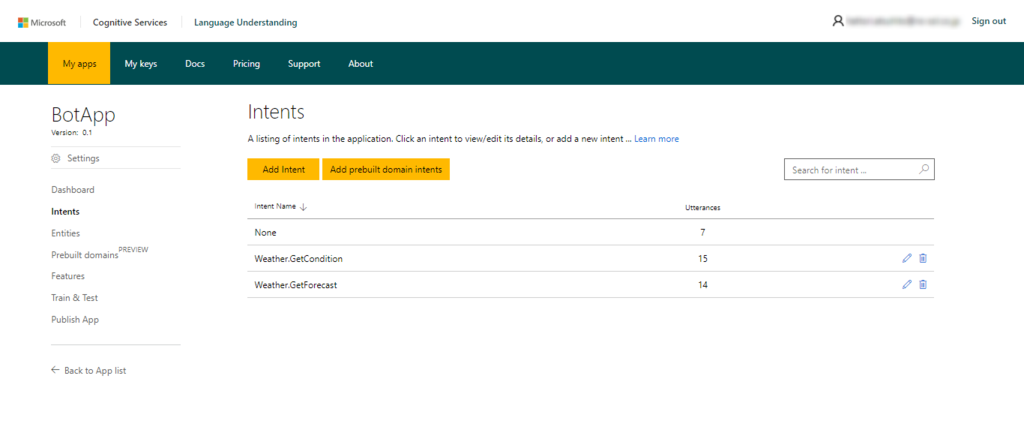Screen dimensions: 1024x442
Task: Open Train & Test in sidebar
Action: coord(74,297)
